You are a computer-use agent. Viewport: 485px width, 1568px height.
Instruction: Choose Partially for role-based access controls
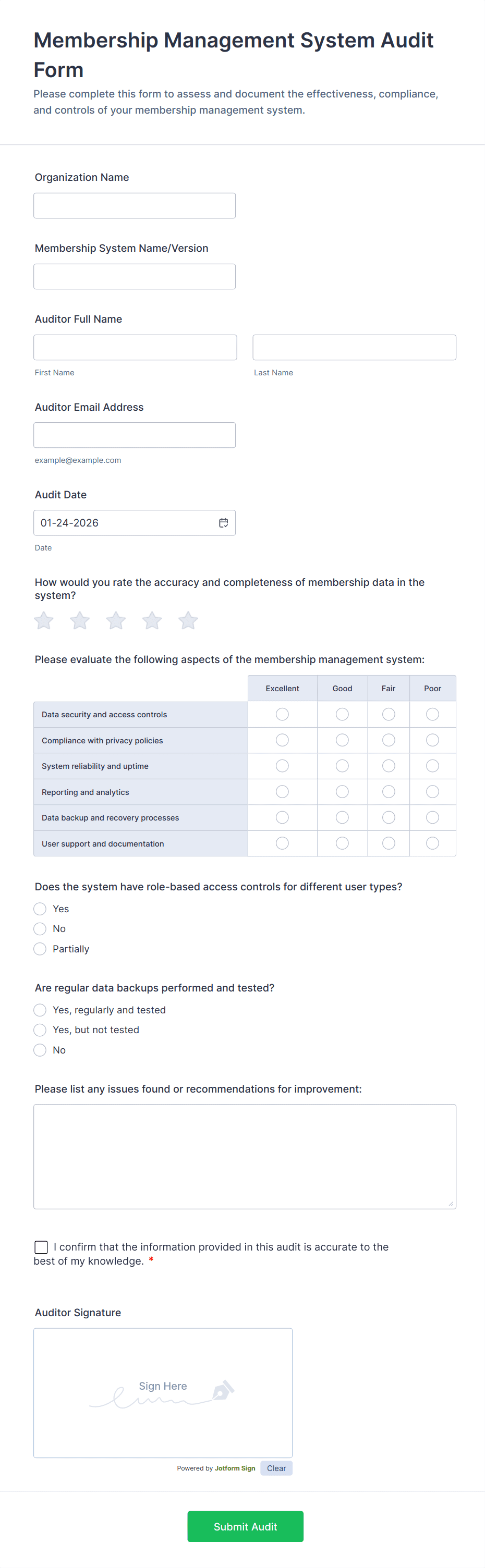click(x=40, y=948)
